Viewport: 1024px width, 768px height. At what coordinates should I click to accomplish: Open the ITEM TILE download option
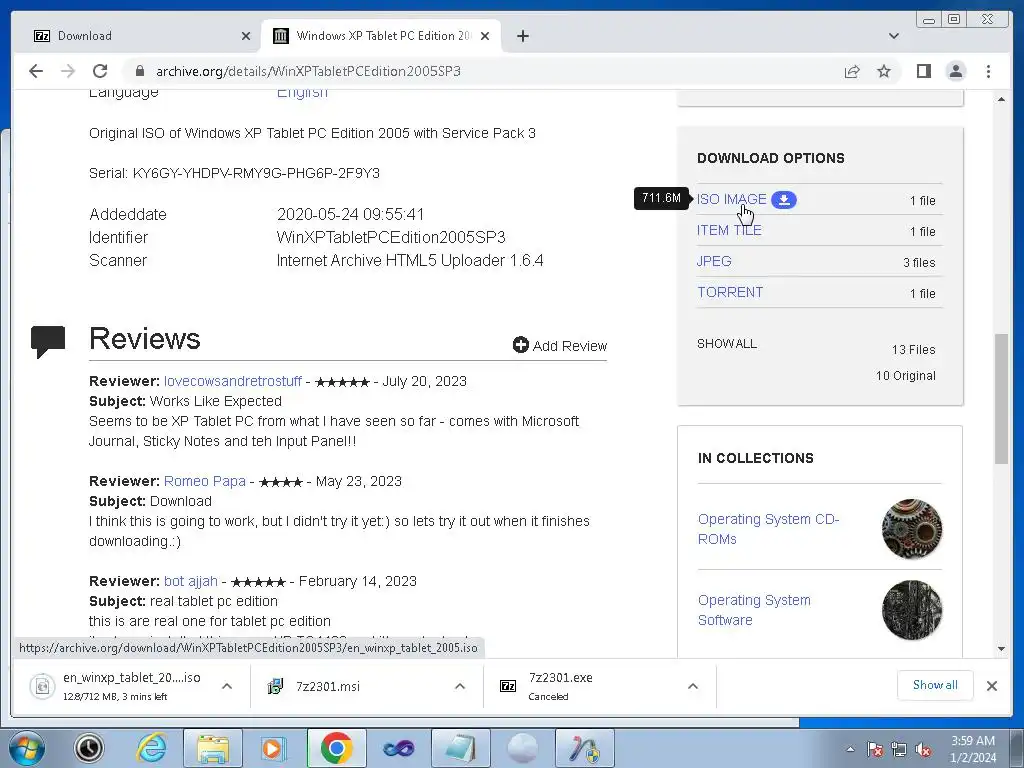(x=729, y=231)
